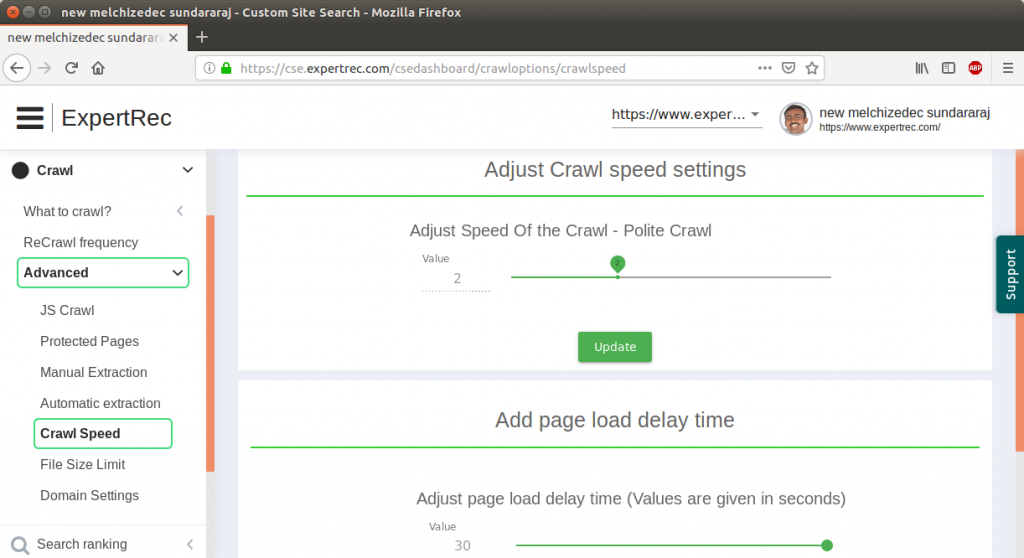Open a new browser tab

tap(202, 37)
